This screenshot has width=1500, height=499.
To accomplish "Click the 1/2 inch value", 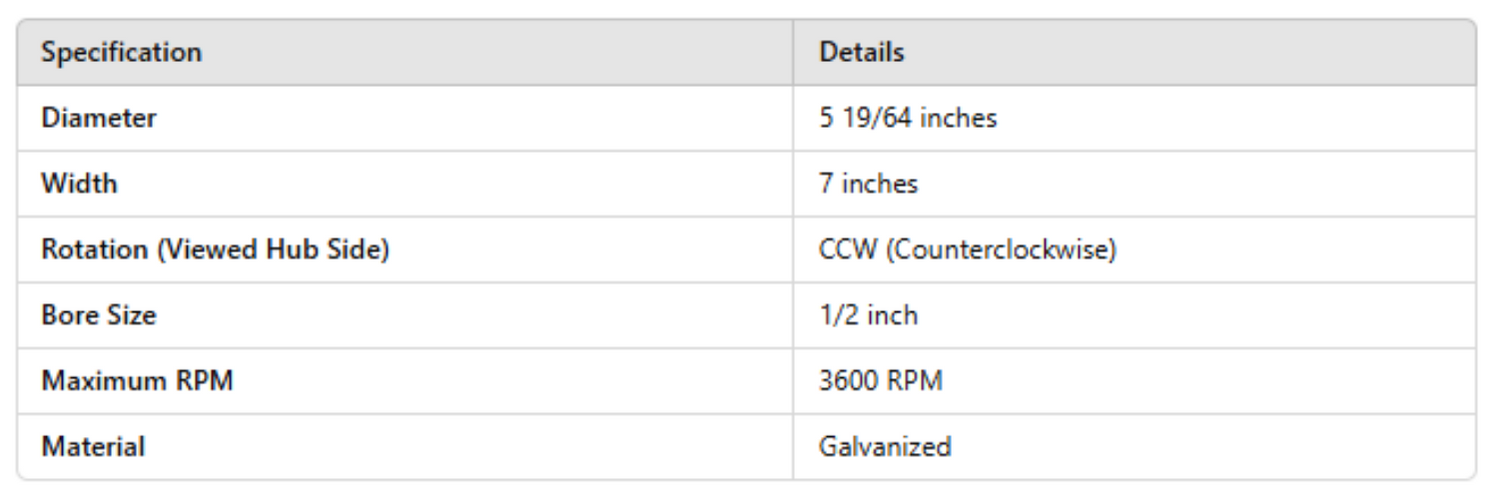I will click(x=868, y=316).
